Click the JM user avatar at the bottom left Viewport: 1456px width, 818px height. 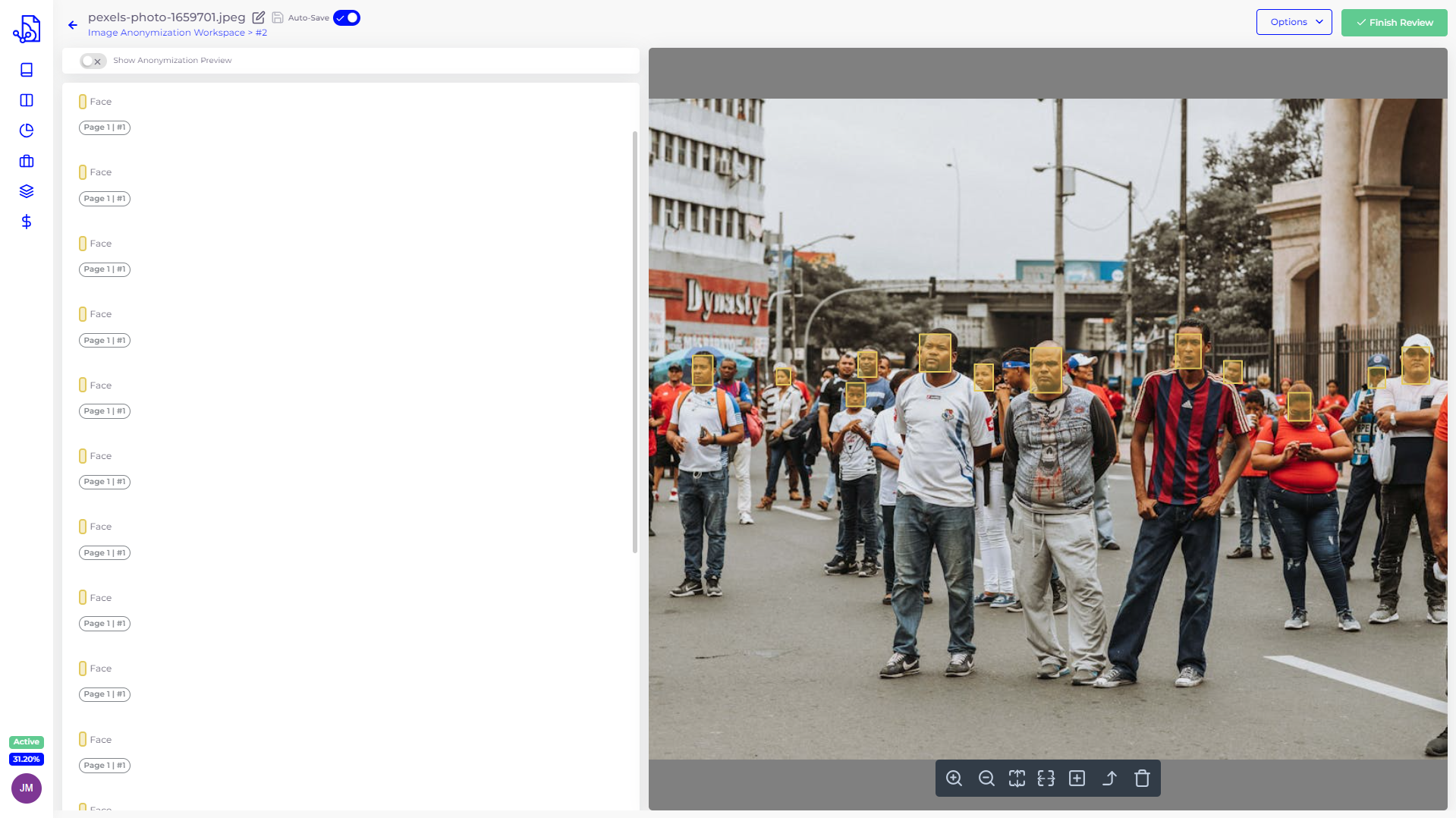pos(26,788)
